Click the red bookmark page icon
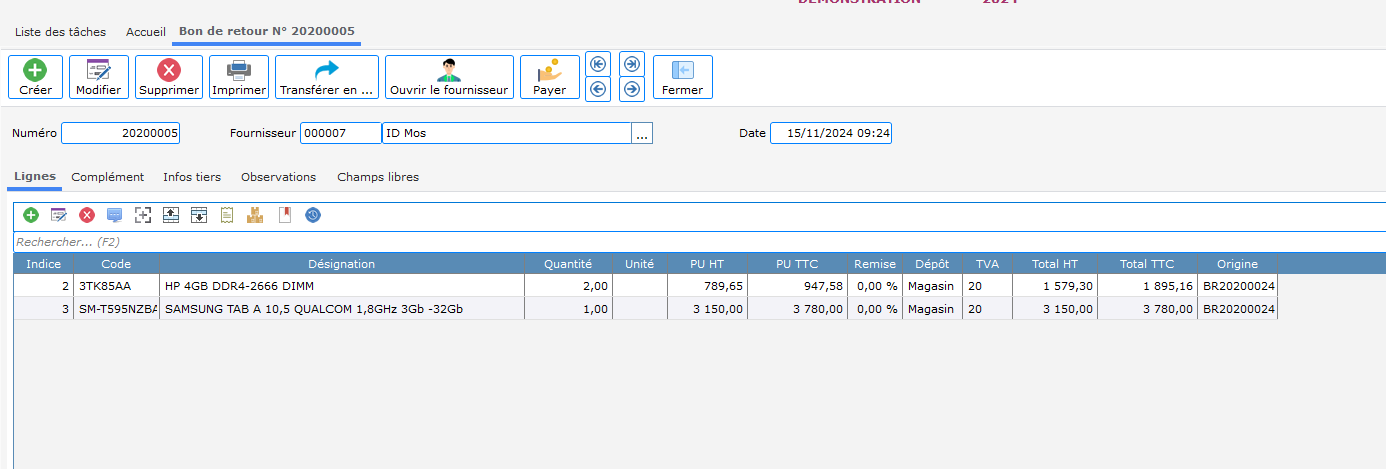 click(x=285, y=215)
